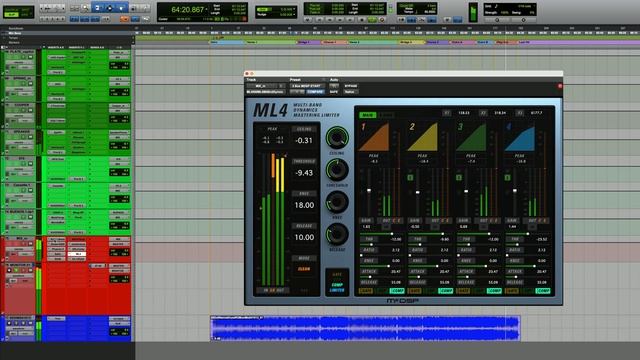Click the Release value 10.00
This screenshot has width=640, height=360.
(x=304, y=237)
